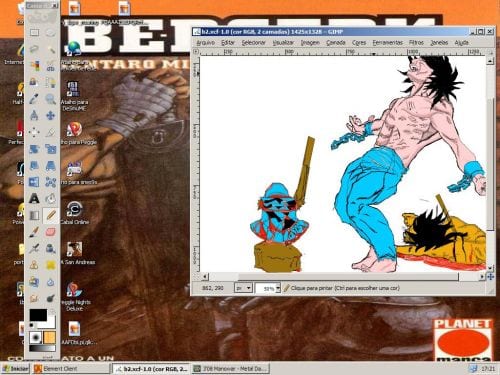Select the Ink tool
The height and width of the screenshot is (375, 500).
click(x=51, y=248)
